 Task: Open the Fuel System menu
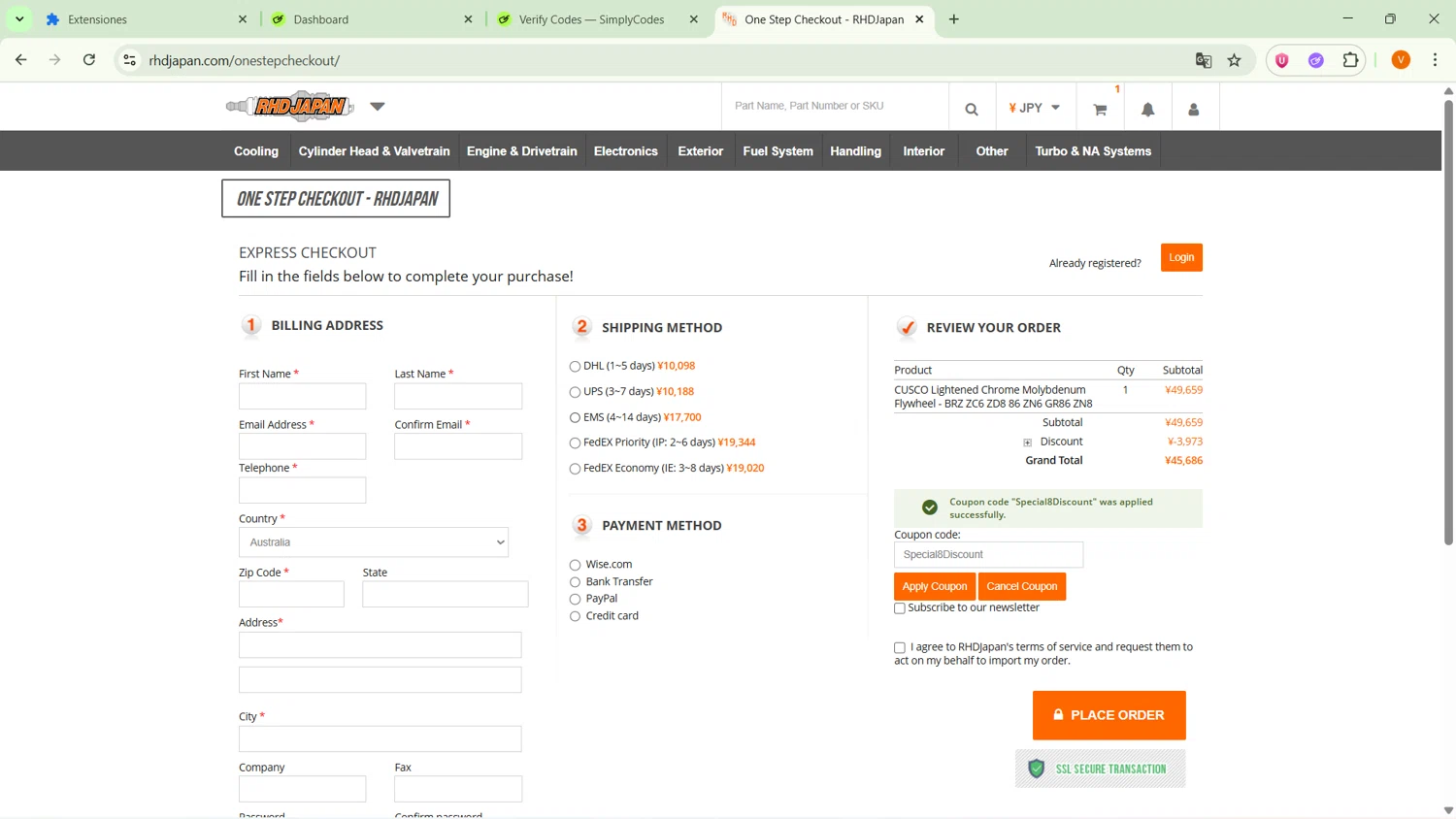tap(778, 151)
